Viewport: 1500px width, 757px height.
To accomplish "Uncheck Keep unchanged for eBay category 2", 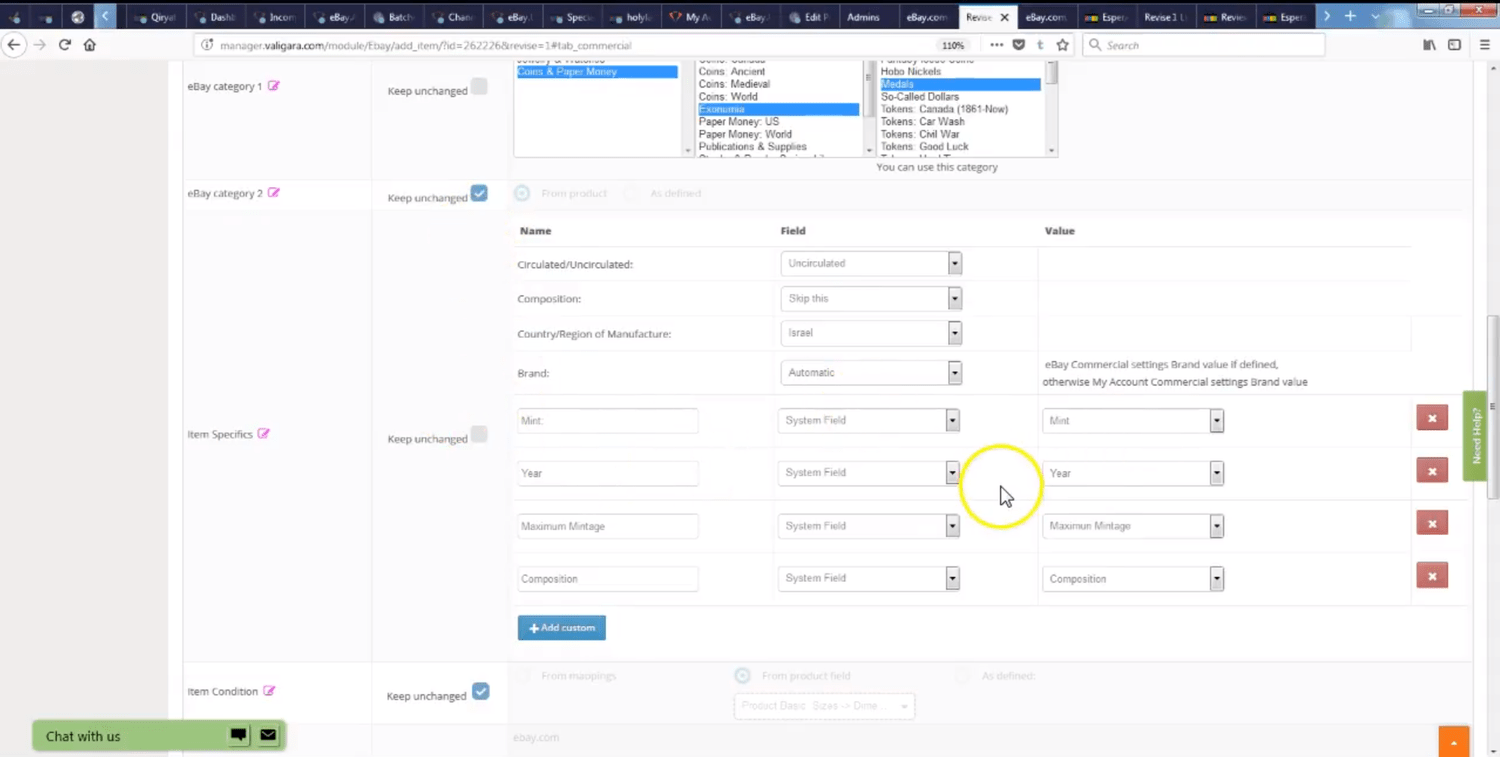I will (x=479, y=193).
